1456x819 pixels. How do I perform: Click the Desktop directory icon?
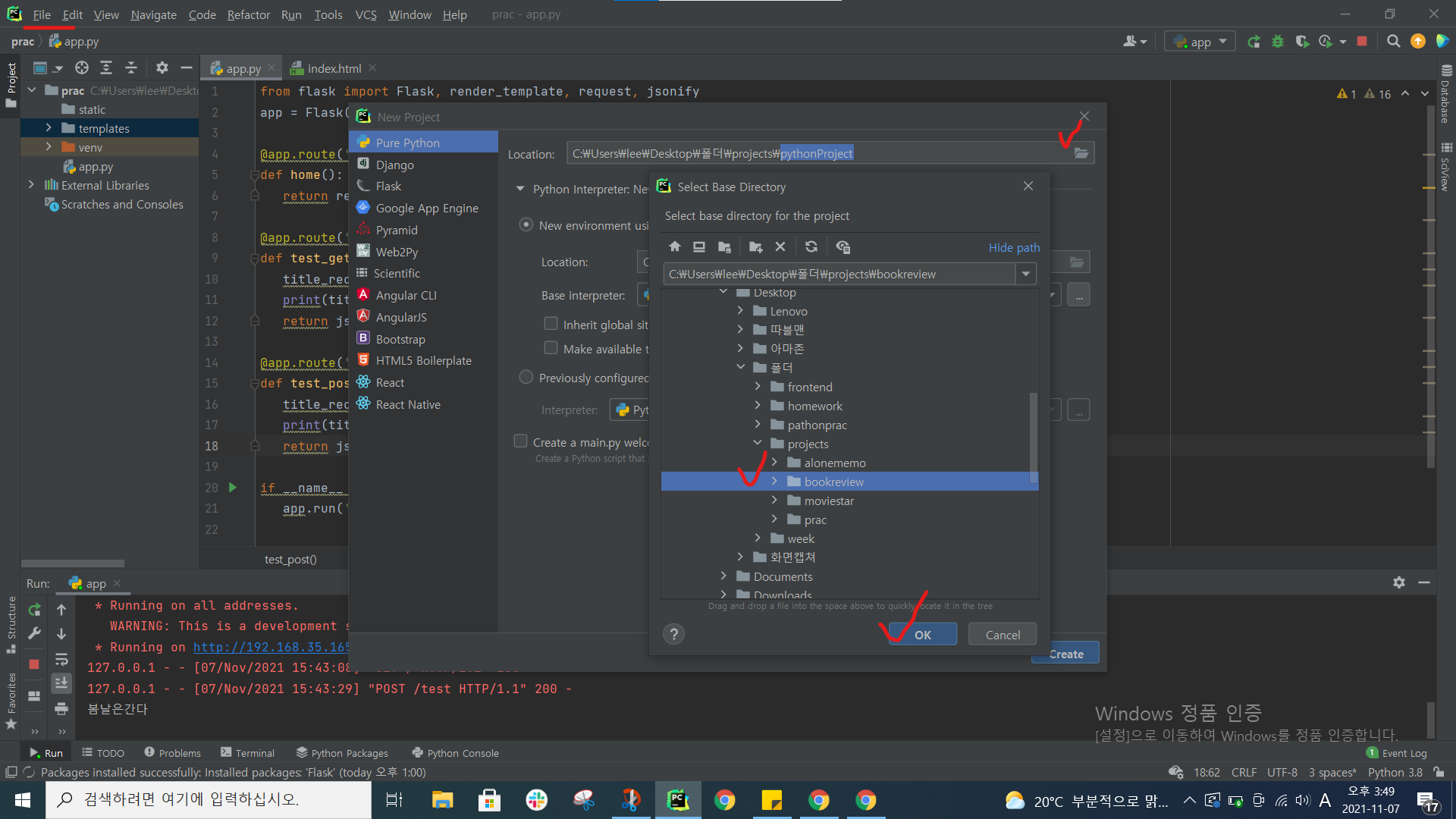(x=699, y=247)
